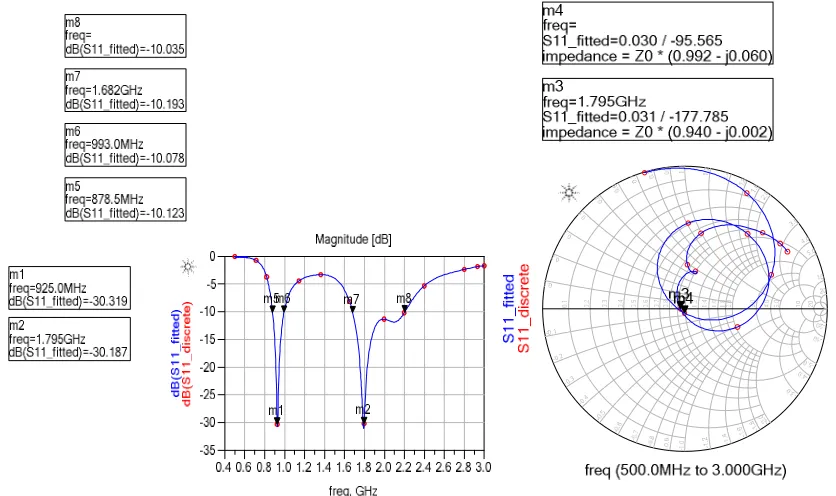Image resolution: width=836 pixels, height=496 pixels.
Task: Select marker m2 at the 1.795GHz dip
Action: tap(364, 420)
